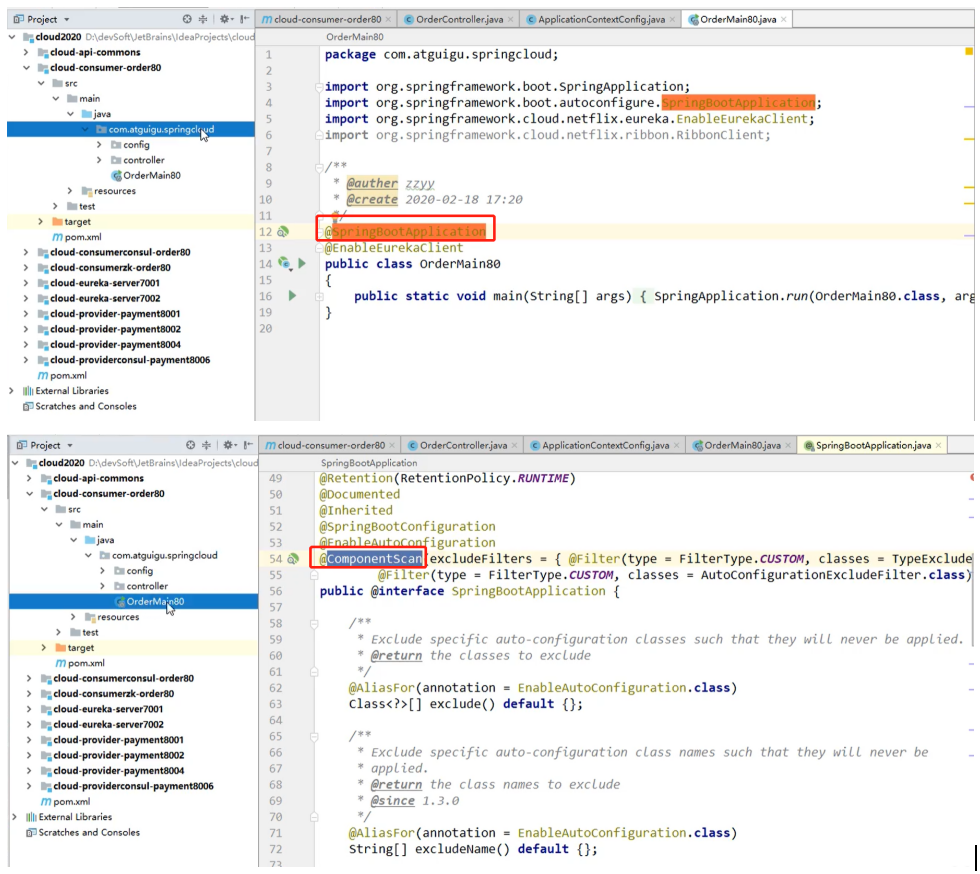Click highlighted @SpringBootApplication annotation on line 12

click(x=404, y=231)
